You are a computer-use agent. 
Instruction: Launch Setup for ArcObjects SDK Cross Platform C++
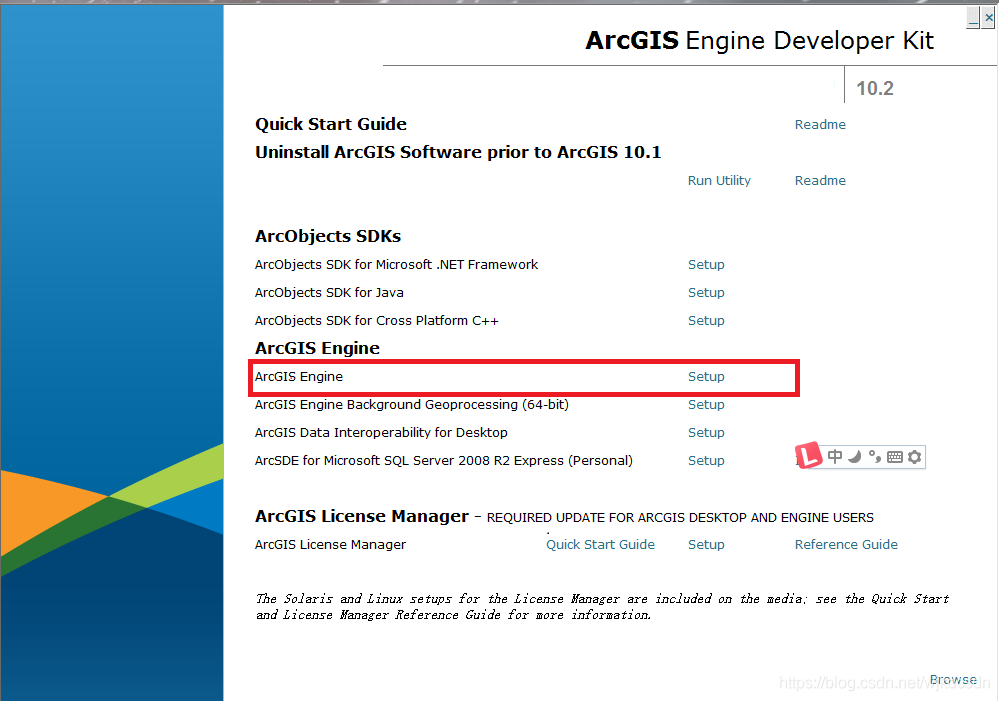pos(706,321)
